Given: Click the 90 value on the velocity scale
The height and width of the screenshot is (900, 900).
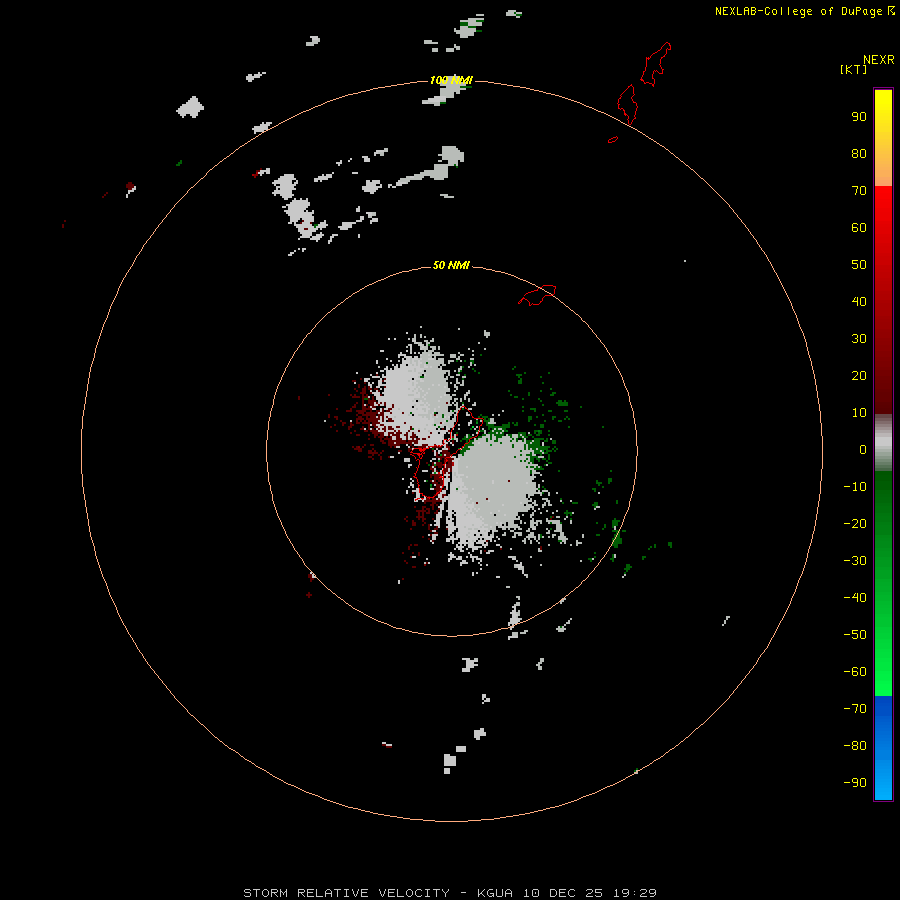Looking at the screenshot, I should click(x=859, y=117).
